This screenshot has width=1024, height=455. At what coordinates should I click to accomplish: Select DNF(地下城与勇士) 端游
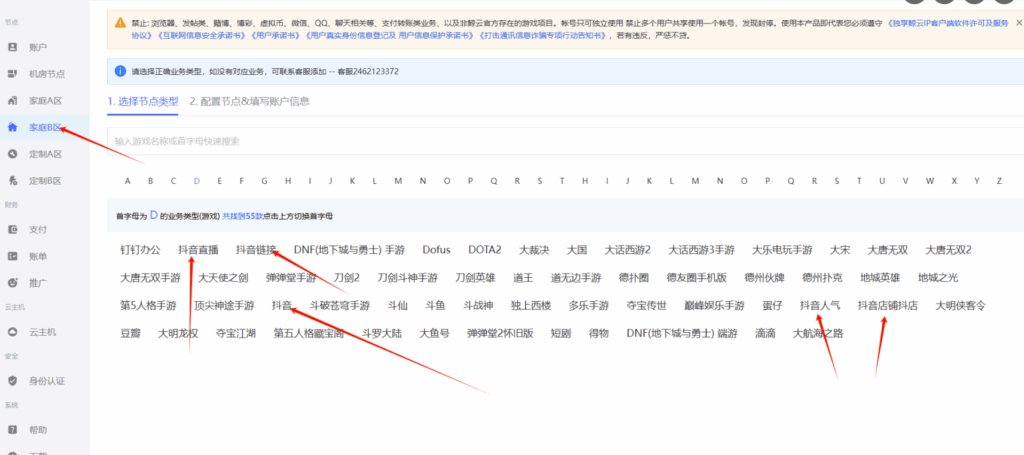[x=682, y=333]
